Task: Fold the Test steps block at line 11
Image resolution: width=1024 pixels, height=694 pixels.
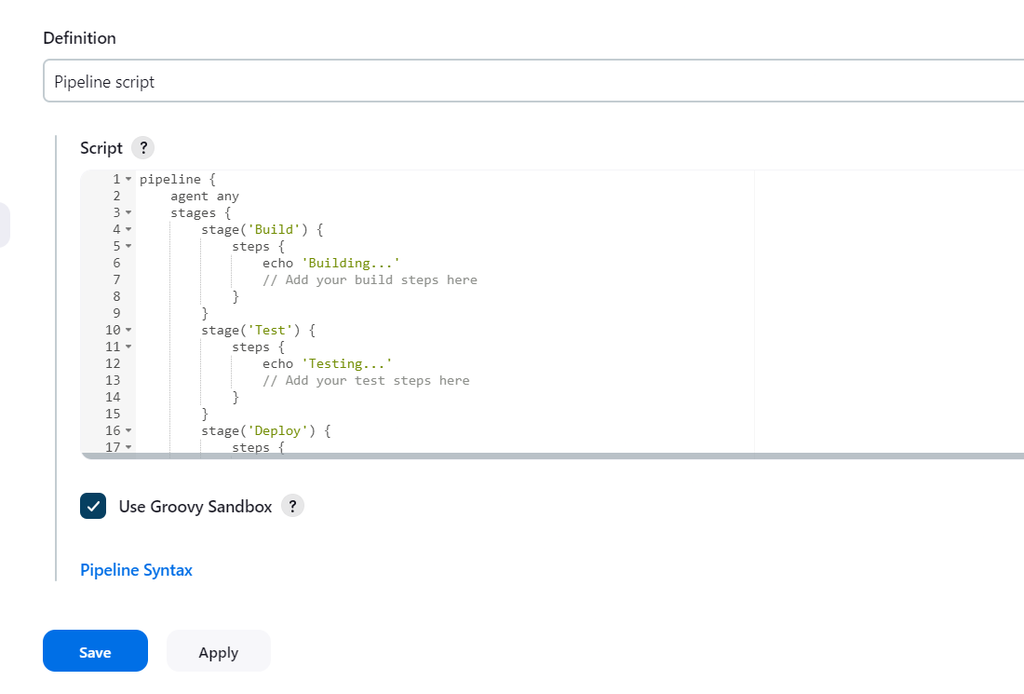Action: point(128,347)
